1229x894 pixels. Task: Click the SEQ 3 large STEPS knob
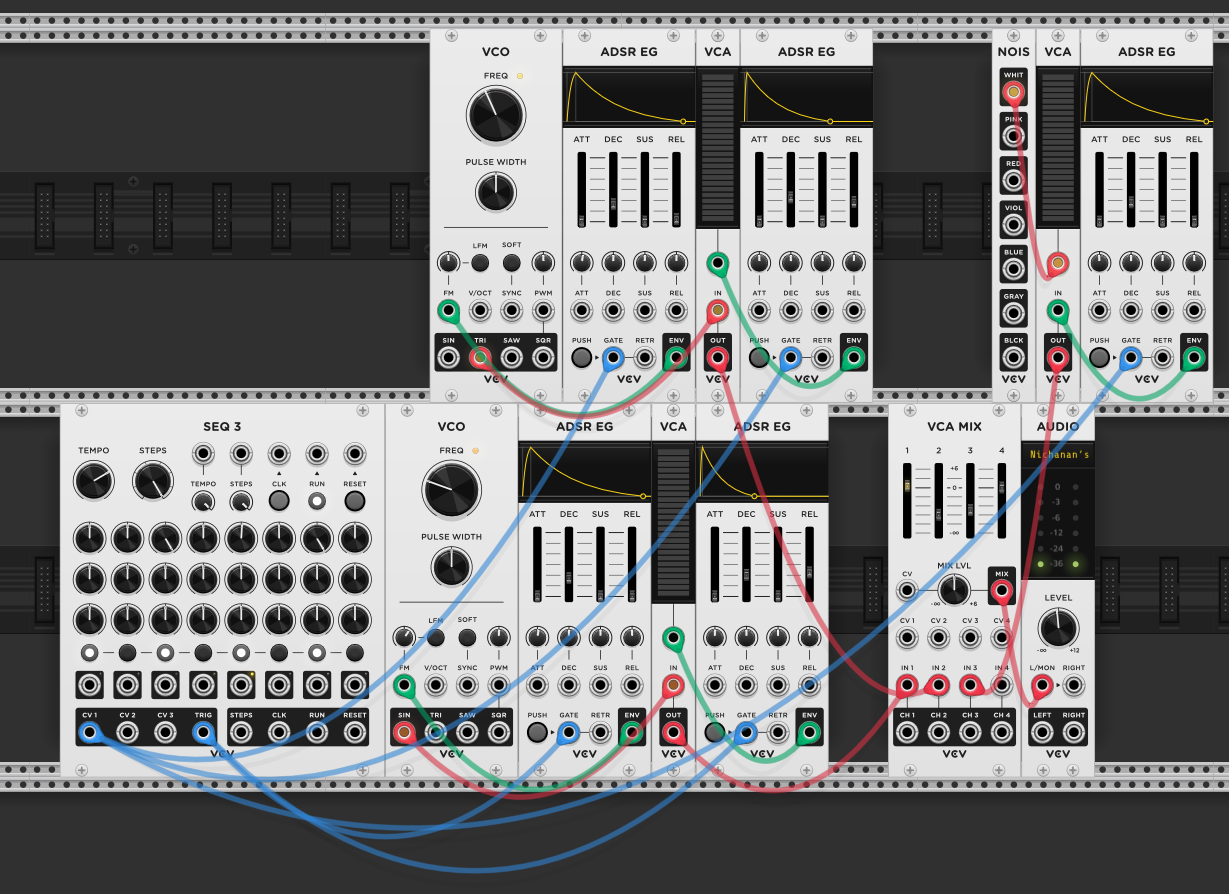[153, 482]
